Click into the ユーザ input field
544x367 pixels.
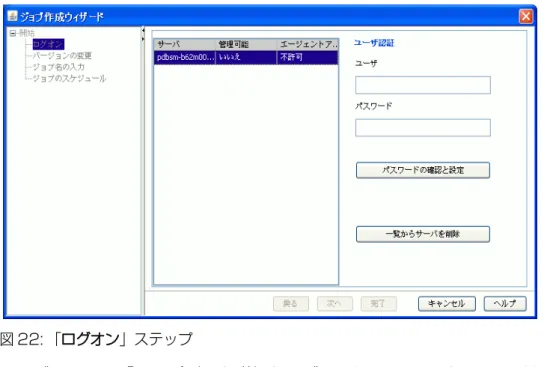click(x=423, y=85)
